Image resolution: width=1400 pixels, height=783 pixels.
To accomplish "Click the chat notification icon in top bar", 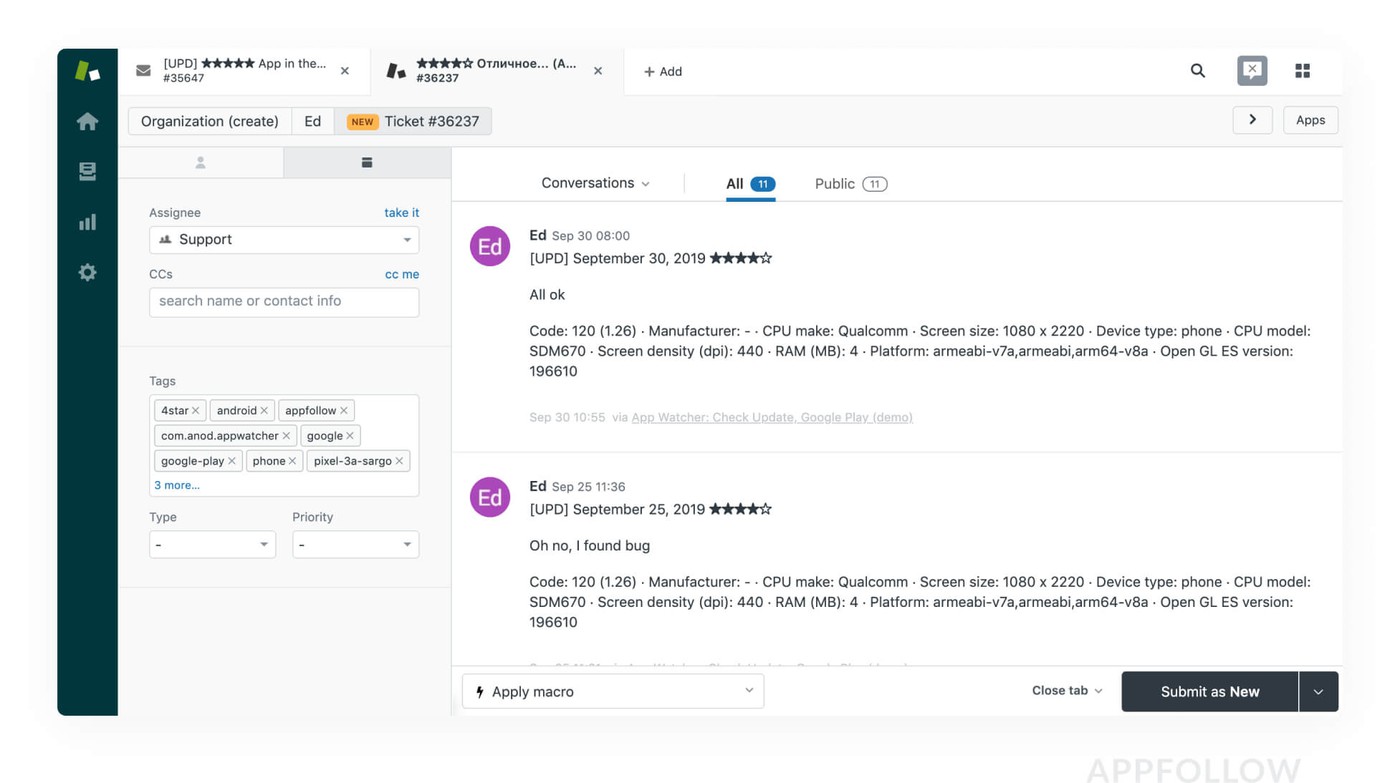I will pyautogui.click(x=1251, y=71).
